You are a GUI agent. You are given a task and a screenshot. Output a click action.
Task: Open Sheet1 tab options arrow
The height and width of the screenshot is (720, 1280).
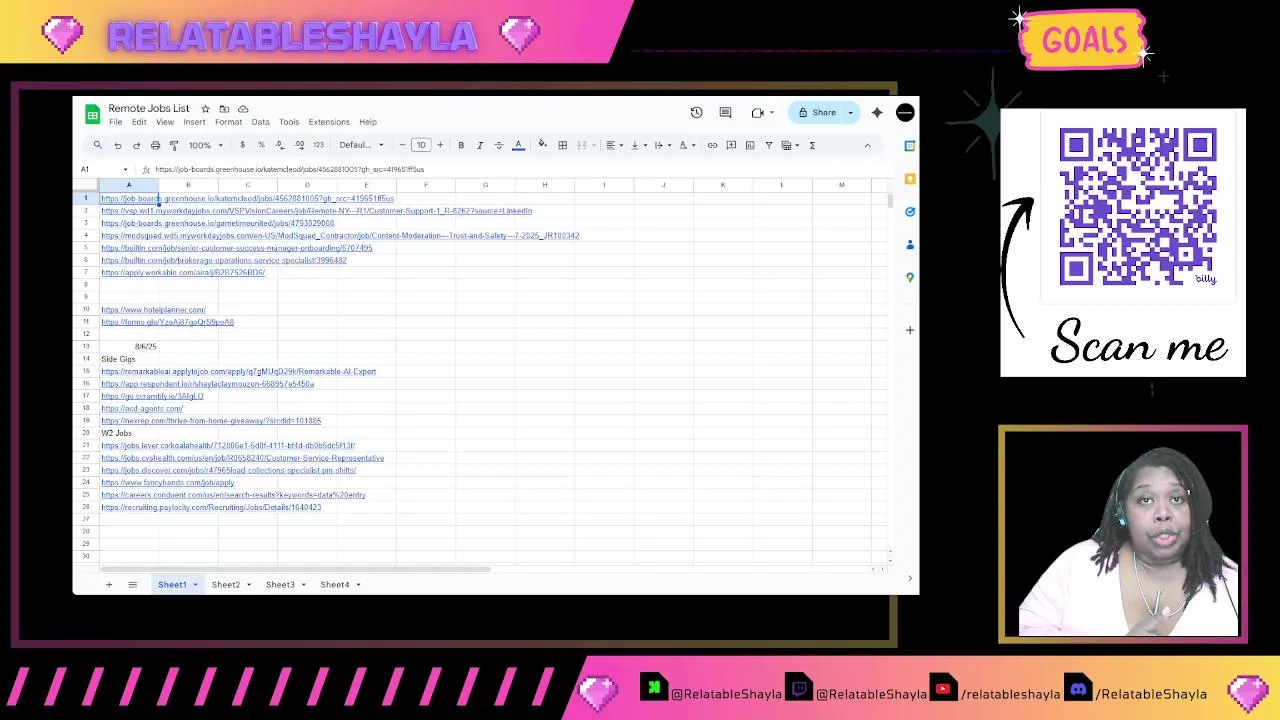click(196, 584)
